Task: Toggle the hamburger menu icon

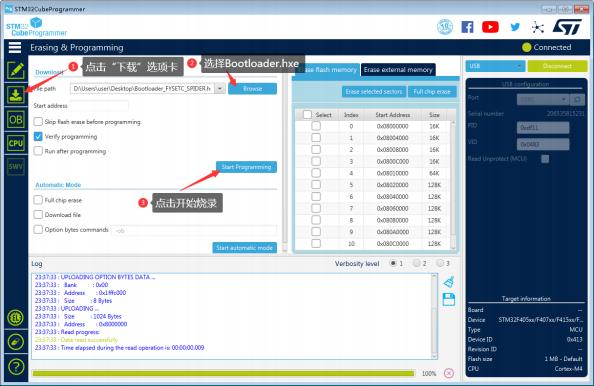Action: [15, 47]
